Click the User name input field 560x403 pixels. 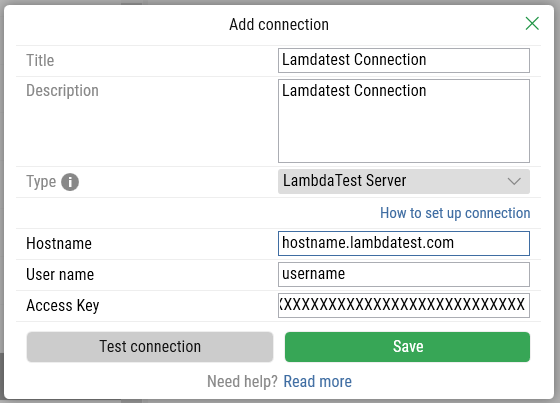(404, 274)
